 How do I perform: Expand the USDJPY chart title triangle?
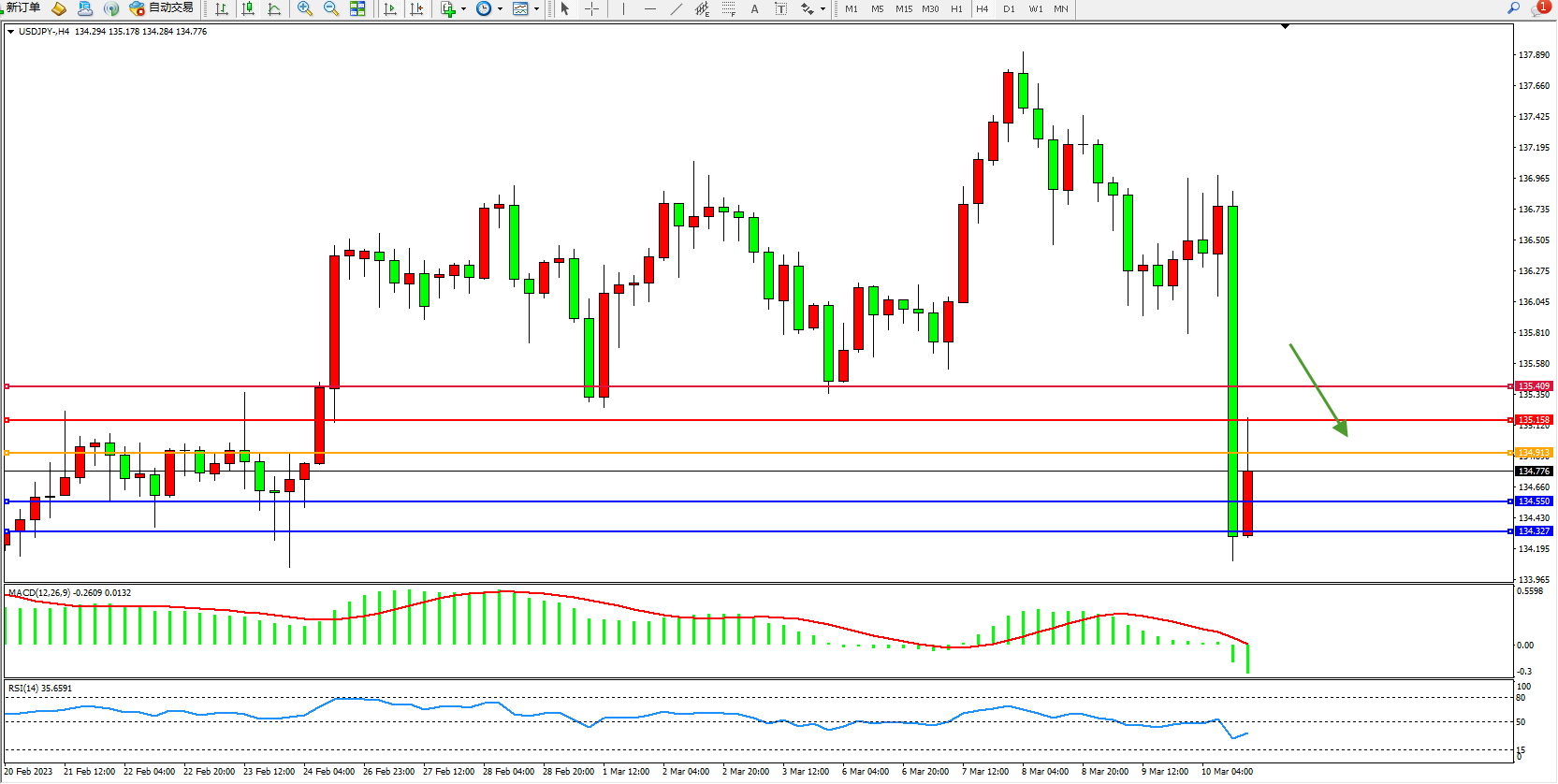click(x=10, y=32)
